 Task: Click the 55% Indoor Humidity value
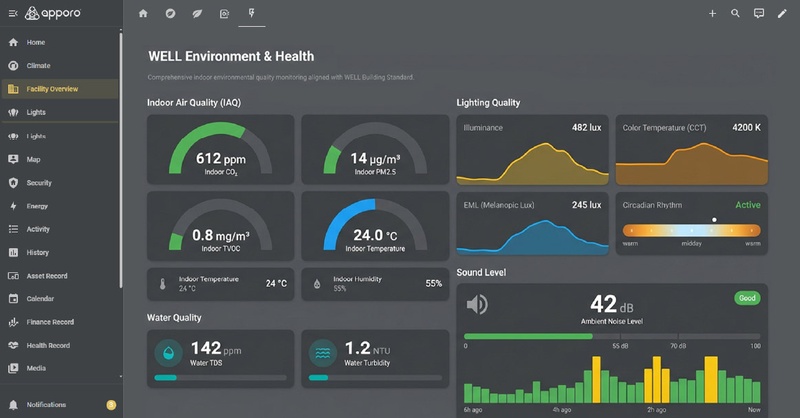[434, 283]
